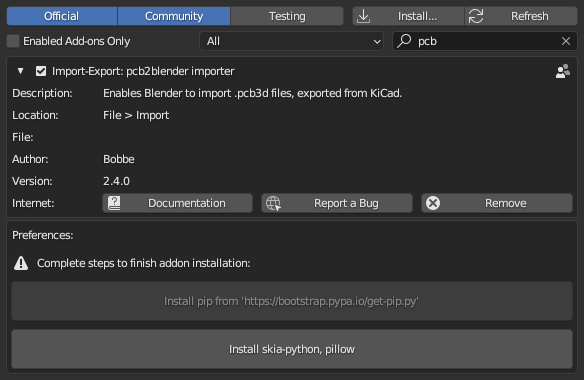
Task: Enable the Testing filter tab
Action: coord(287,16)
